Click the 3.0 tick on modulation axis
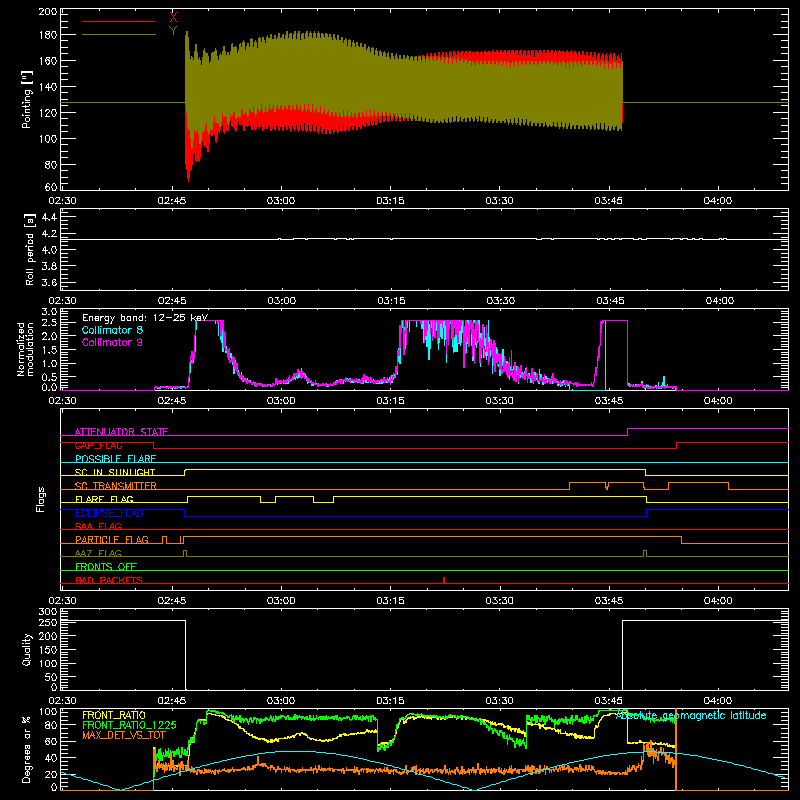800x800 pixels. [49, 311]
